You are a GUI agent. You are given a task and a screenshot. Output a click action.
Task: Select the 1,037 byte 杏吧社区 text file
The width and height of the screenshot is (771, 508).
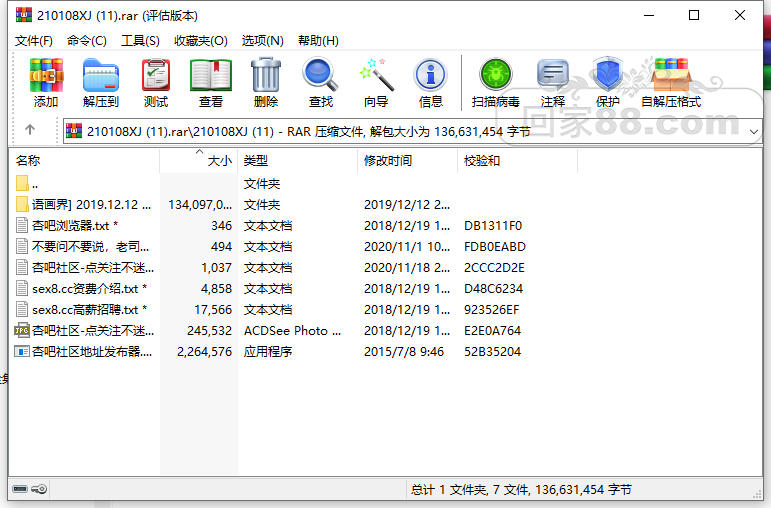[93, 268]
